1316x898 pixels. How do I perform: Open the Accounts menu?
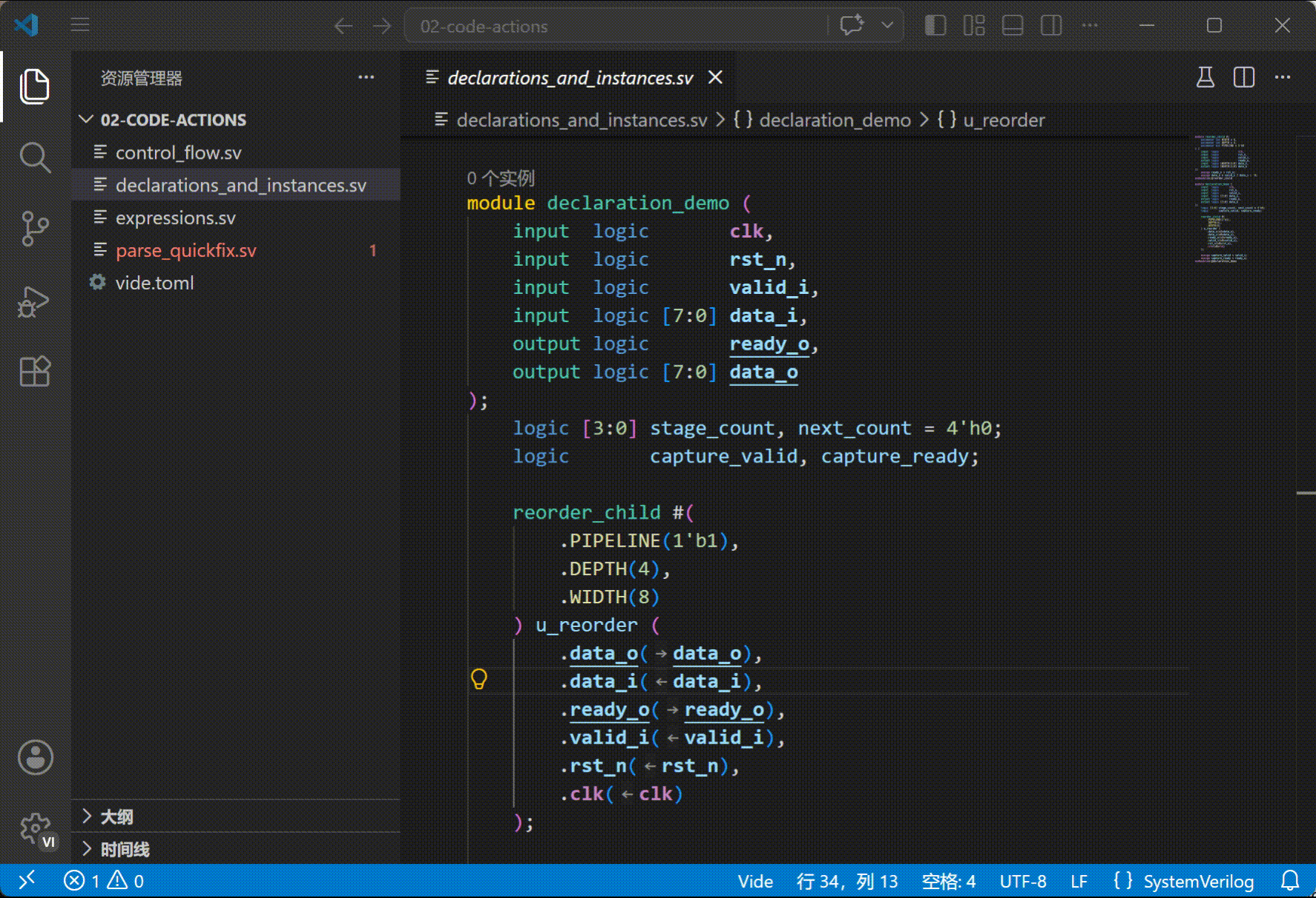click(x=35, y=757)
